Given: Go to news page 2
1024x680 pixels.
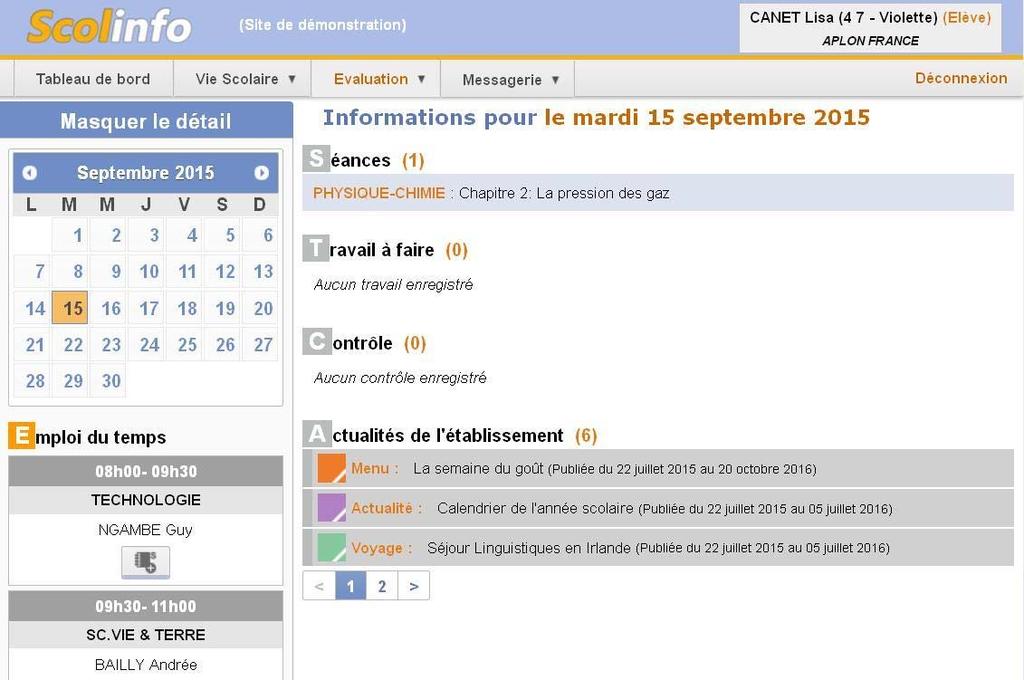Looking at the screenshot, I should [x=382, y=586].
